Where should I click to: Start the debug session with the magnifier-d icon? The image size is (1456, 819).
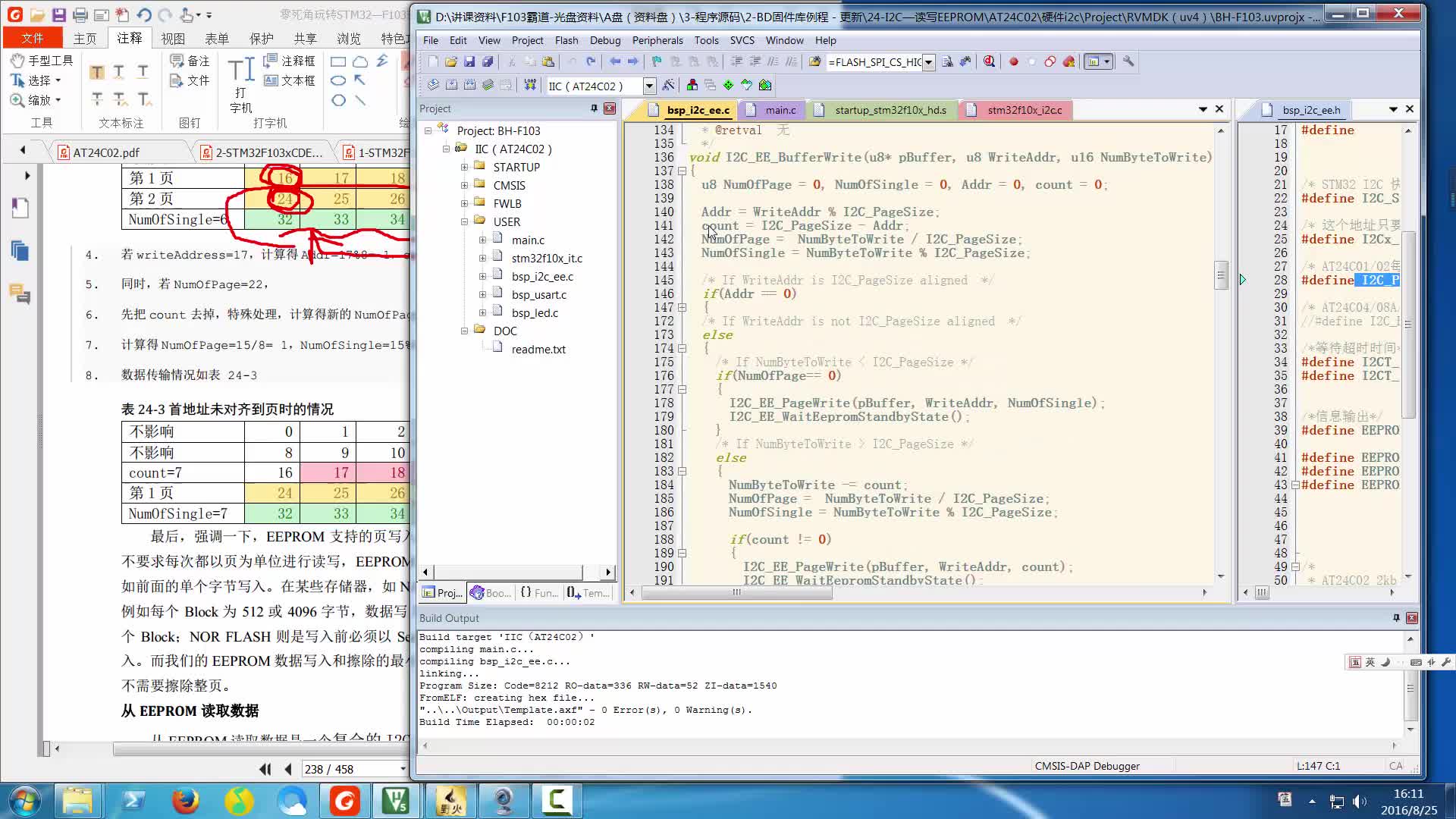coord(989,61)
